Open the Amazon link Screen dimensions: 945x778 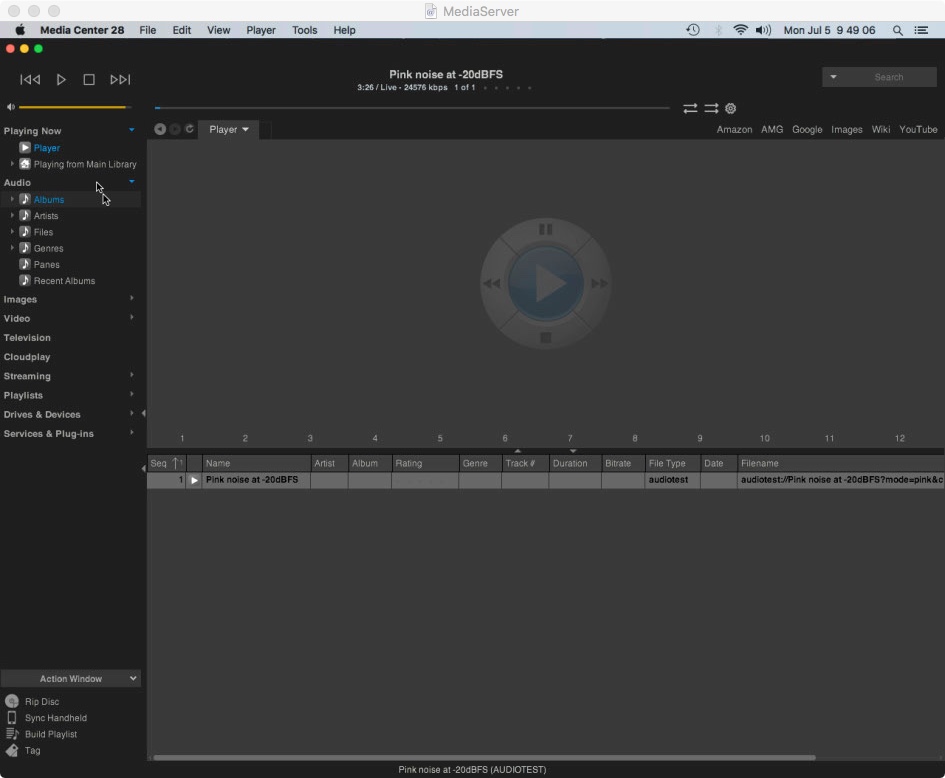pyautogui.click(x=734, y=130)
